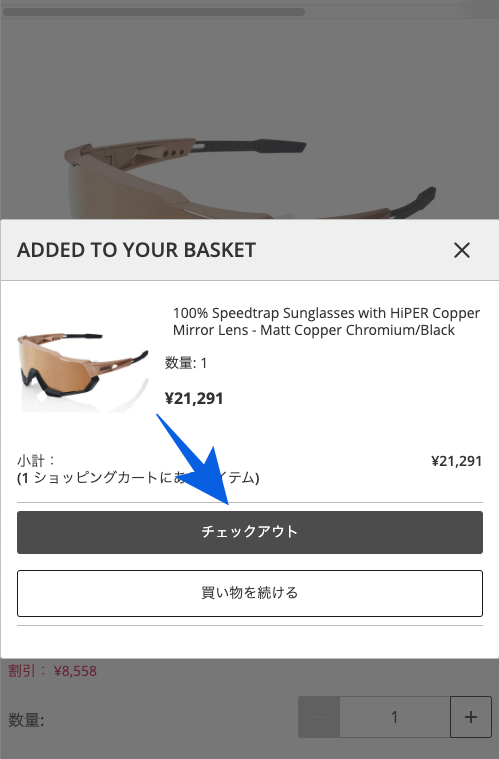Focus the quantity field showing 1
The height and width of the screenshot is (759, 499).
[394, 717]
